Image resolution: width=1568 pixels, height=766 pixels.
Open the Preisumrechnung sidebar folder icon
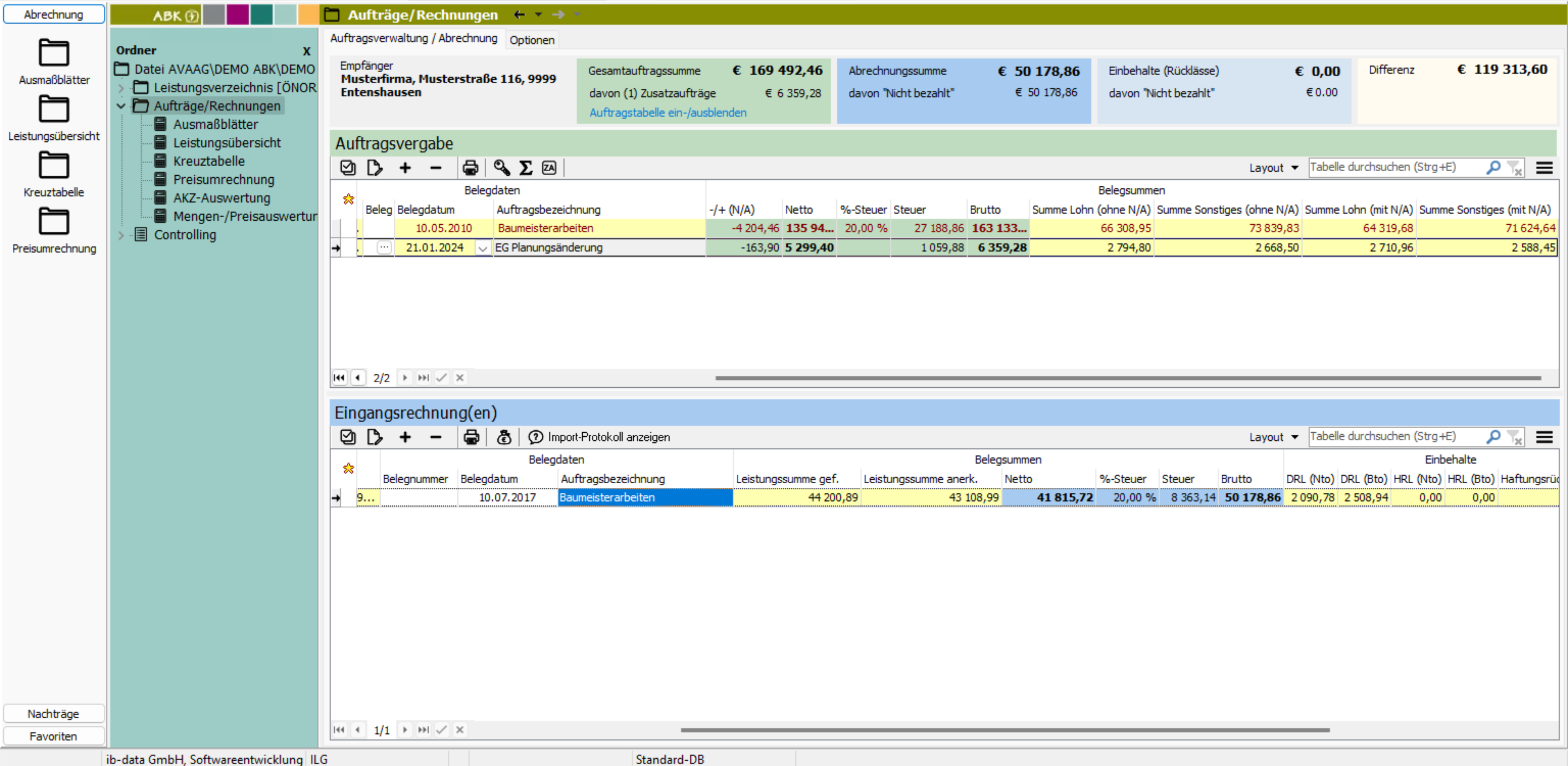pyautogui.click(x=53, y=222)
